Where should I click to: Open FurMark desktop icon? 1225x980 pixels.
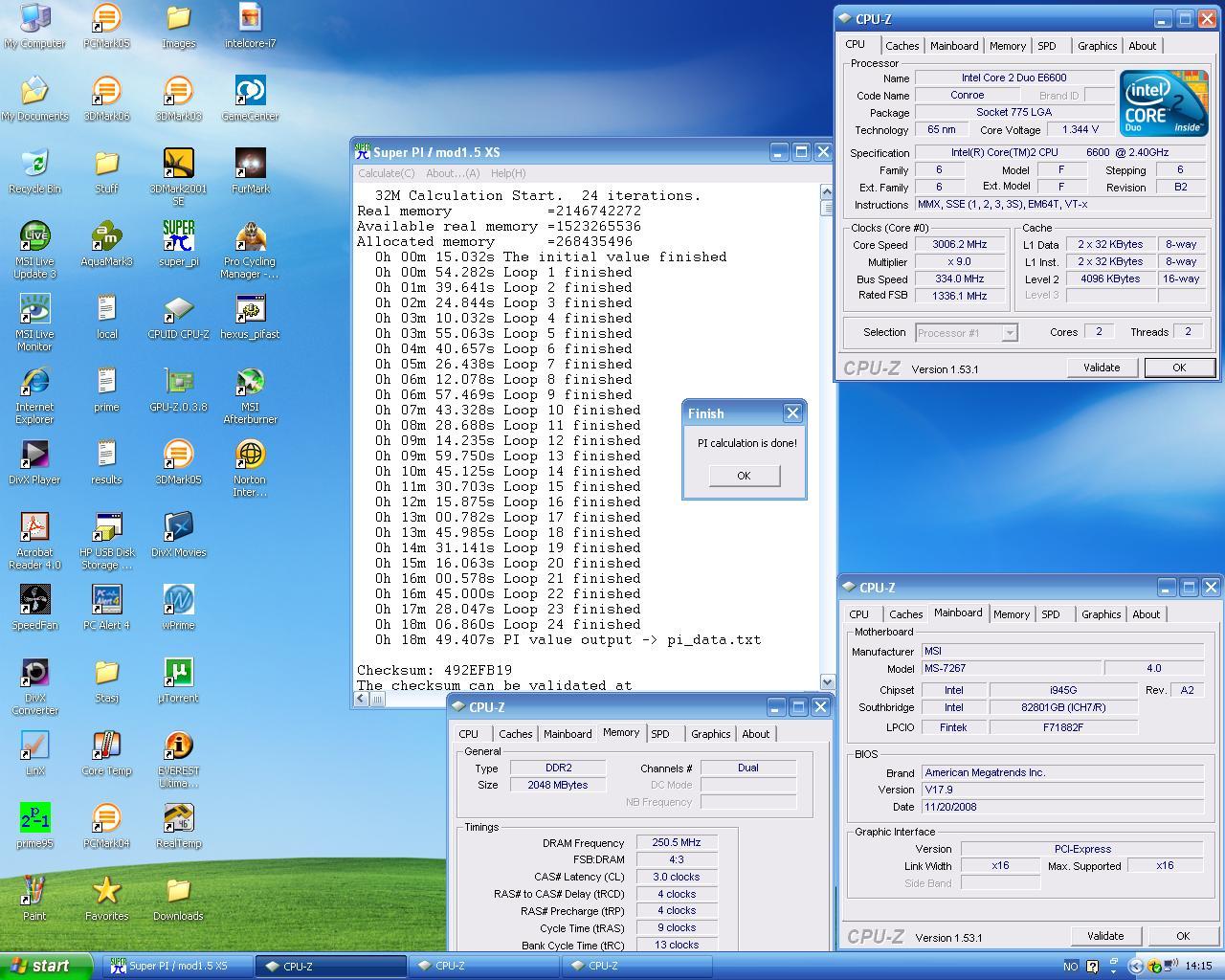250,171
